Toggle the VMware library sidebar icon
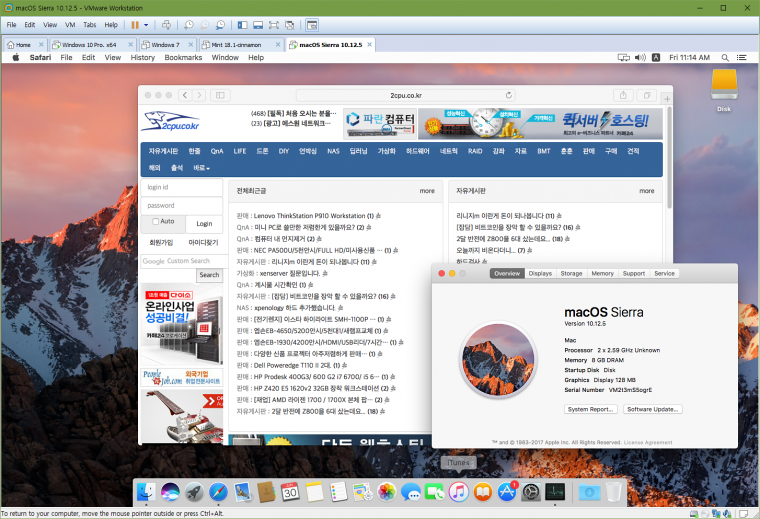The height and width of the screenshot is (519, 760). [x=243, y=25]
